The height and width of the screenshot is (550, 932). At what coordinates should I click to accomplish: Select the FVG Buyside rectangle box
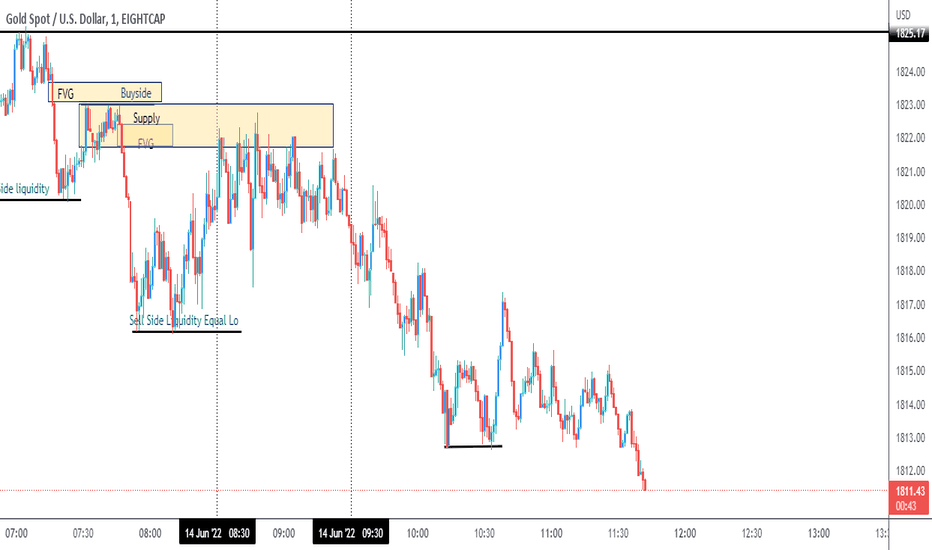click(x=105, y=92)
